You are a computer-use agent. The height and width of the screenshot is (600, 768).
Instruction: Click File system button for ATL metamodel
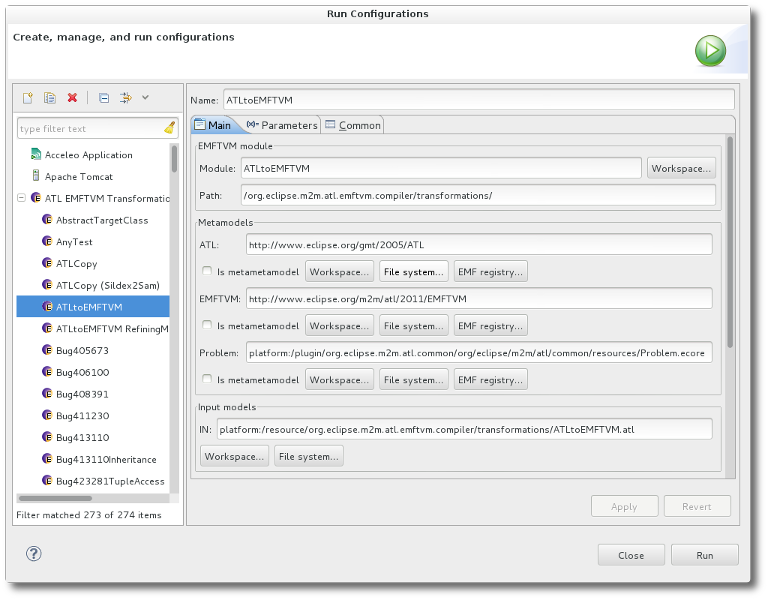(x=413, y=272)
